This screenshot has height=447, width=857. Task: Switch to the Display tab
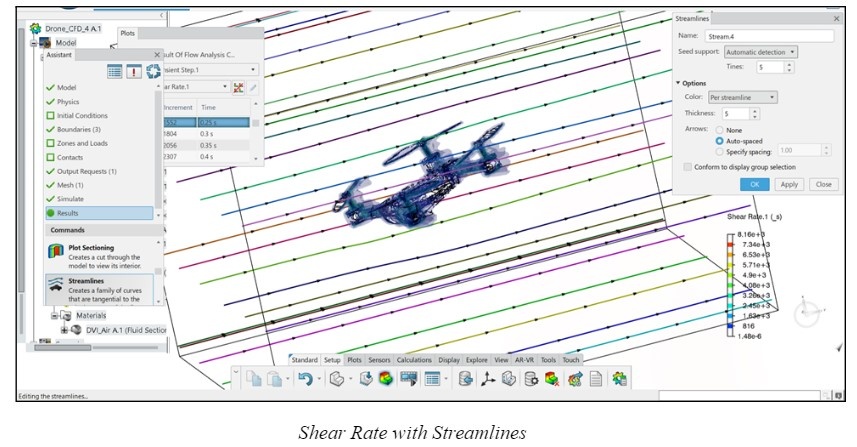click(449, 360)
